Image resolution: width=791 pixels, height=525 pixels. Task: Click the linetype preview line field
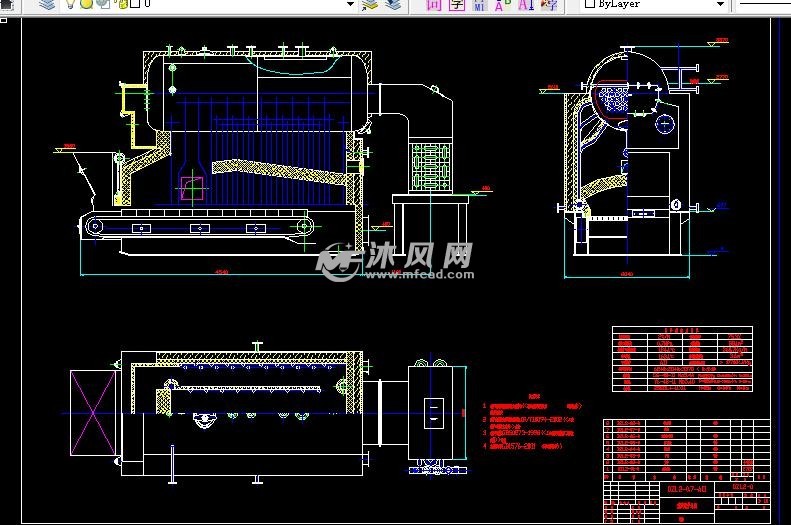tap(764, 4)
